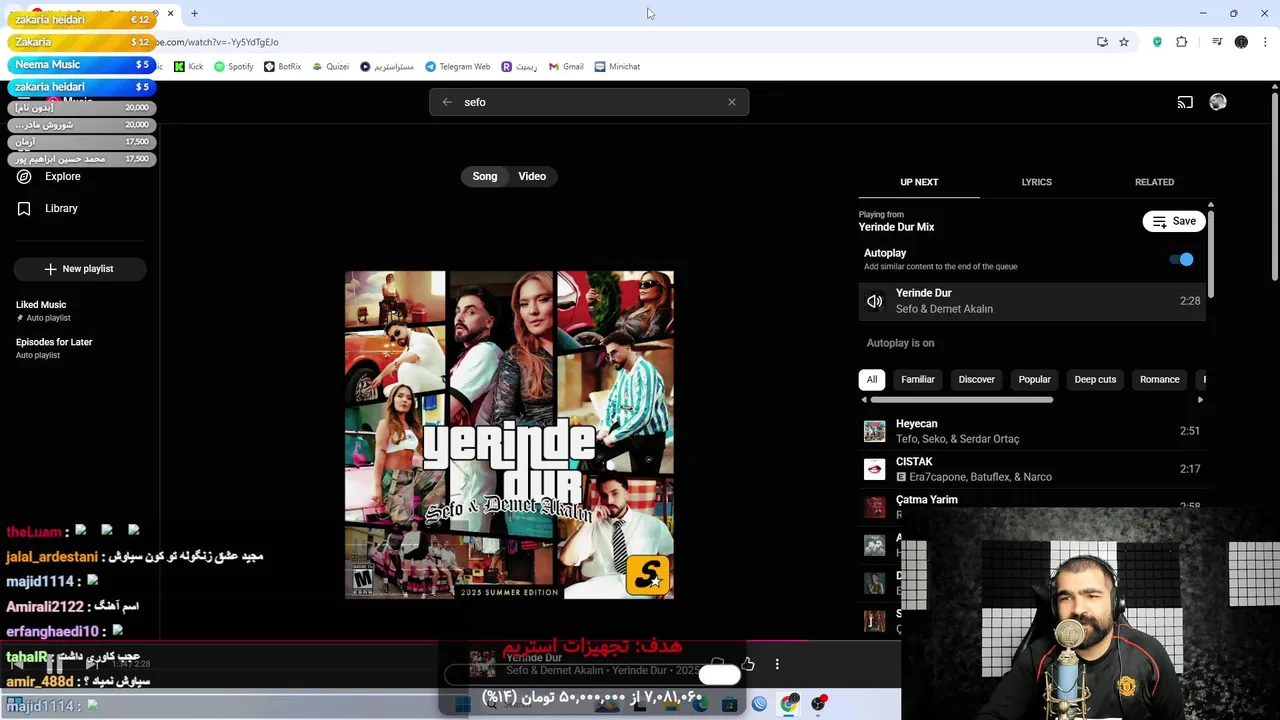The width and height of the screenshot is (1280, 720).
Task: Open the Minichat bookmark
Action: click(x=617, y=67)
